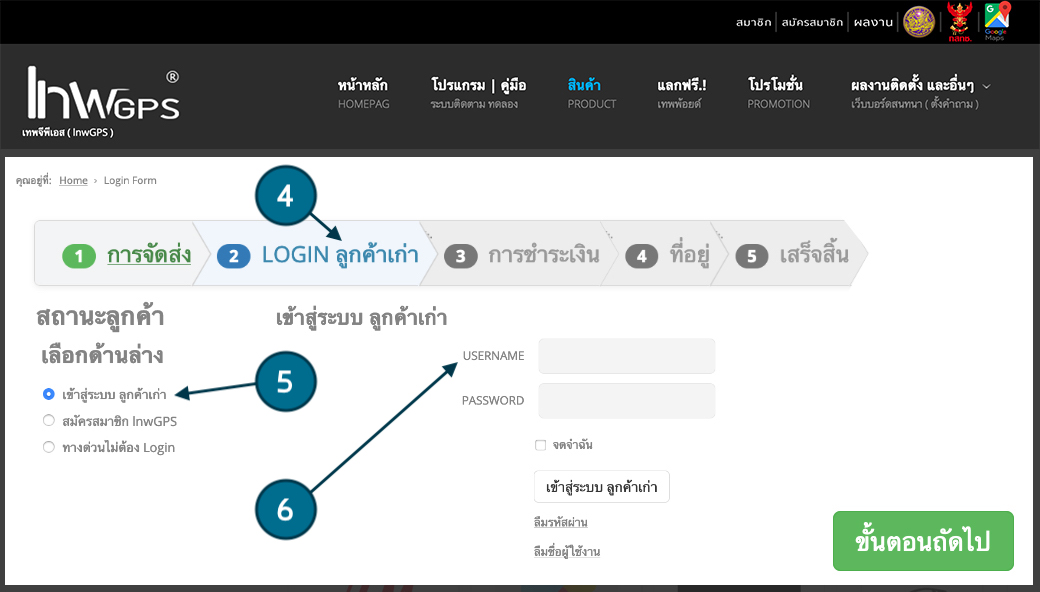Click the InwGPS logo
This screenshot has width=1040, height=592.
[x=103, y=98]
